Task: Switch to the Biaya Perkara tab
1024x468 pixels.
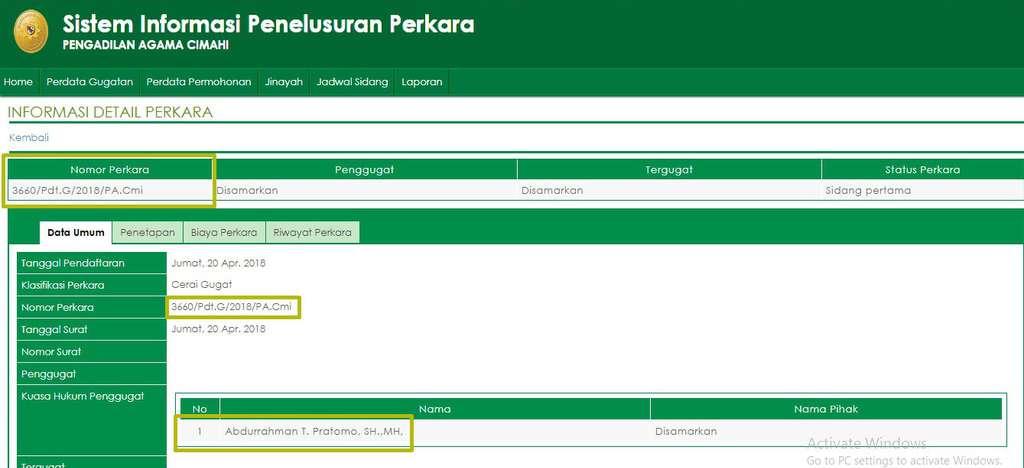Action: [x=224, y=232]
